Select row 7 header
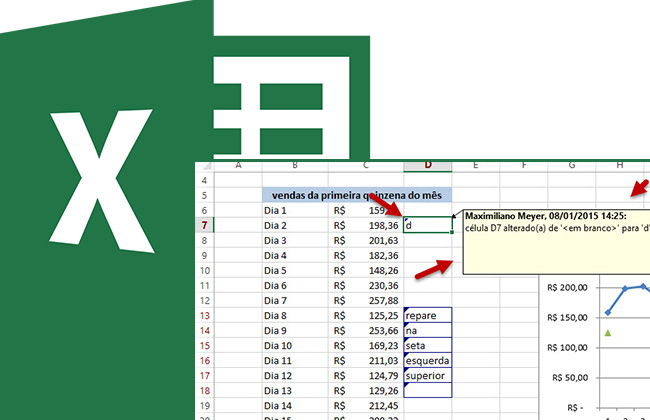Image resolution: width=650 pixels, height=420 pixels. point(204,225)
